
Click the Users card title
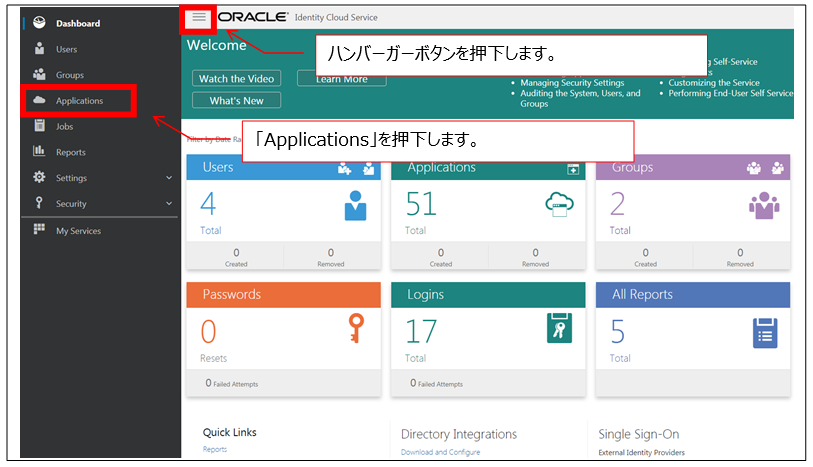(x=218, y=167)
